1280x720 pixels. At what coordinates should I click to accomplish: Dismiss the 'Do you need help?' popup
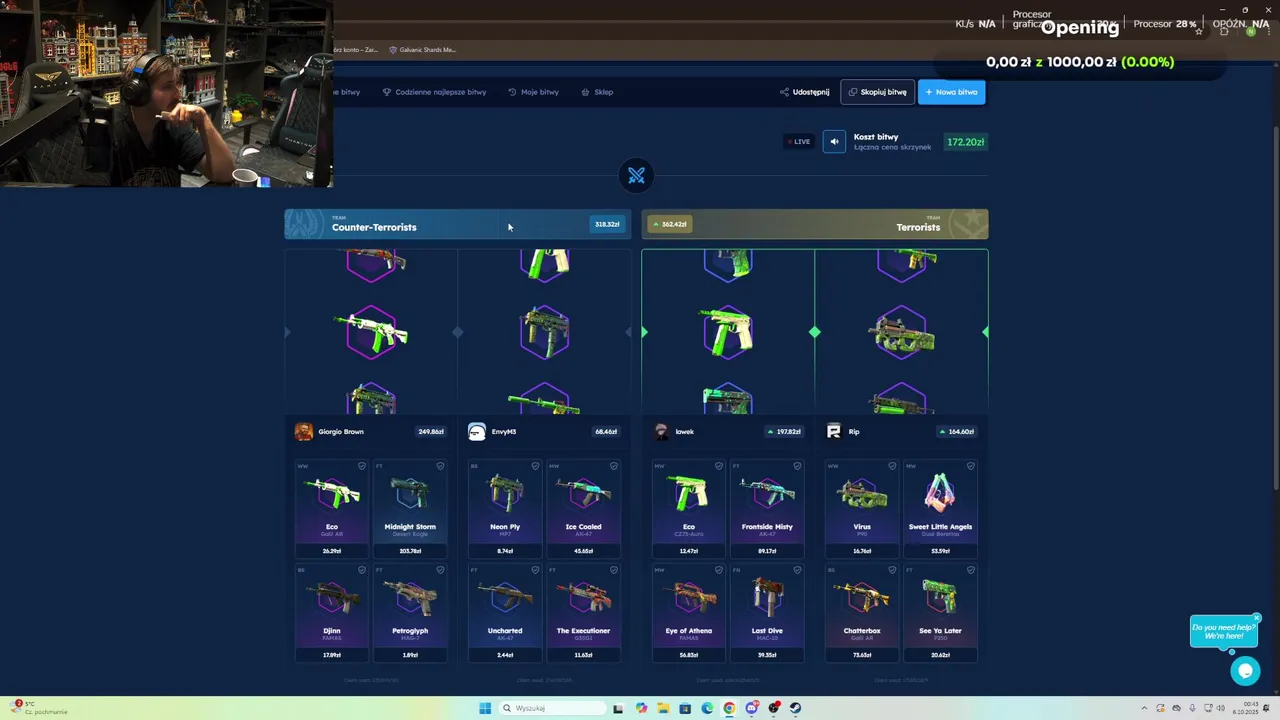[x=1257, y=617]
